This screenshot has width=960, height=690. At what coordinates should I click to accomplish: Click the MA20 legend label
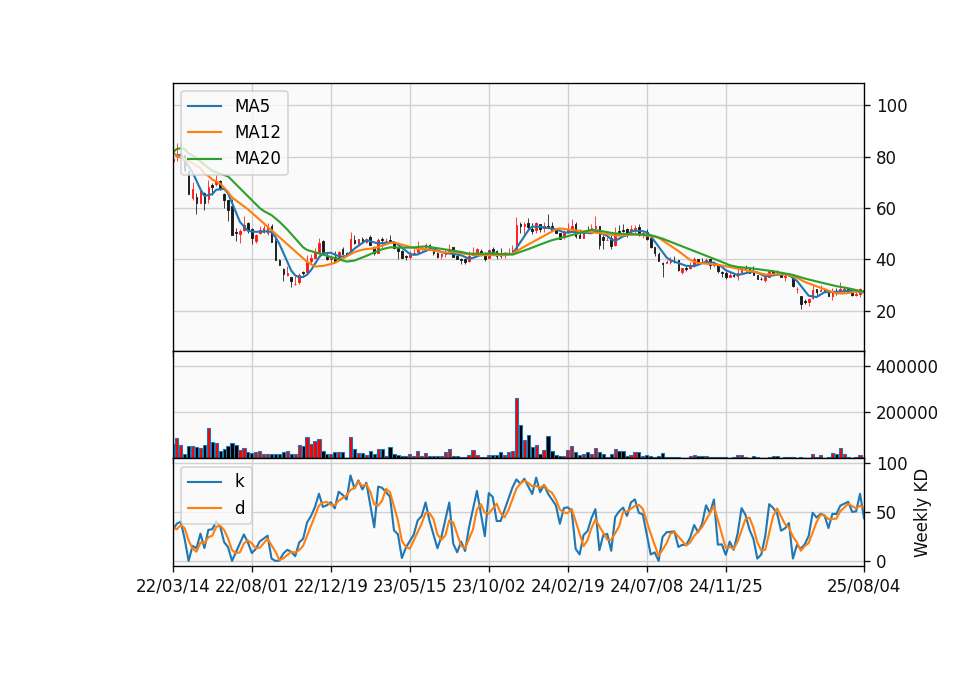(x=257, y=158)
